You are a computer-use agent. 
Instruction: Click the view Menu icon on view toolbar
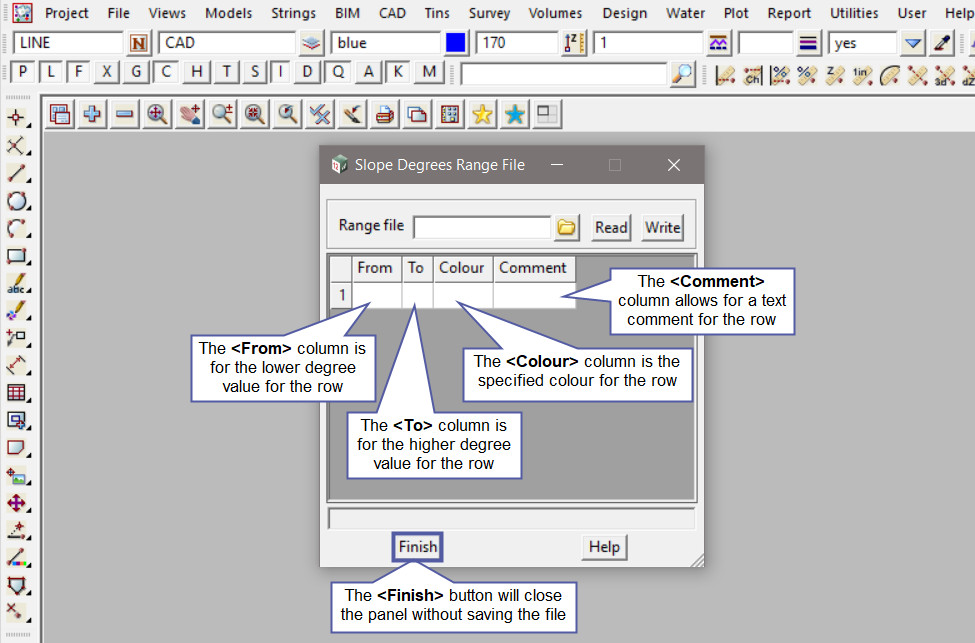[60, 114]
